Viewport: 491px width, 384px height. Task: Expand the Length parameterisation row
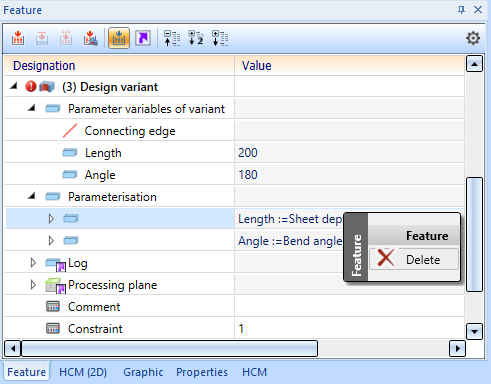pos(51,219)
